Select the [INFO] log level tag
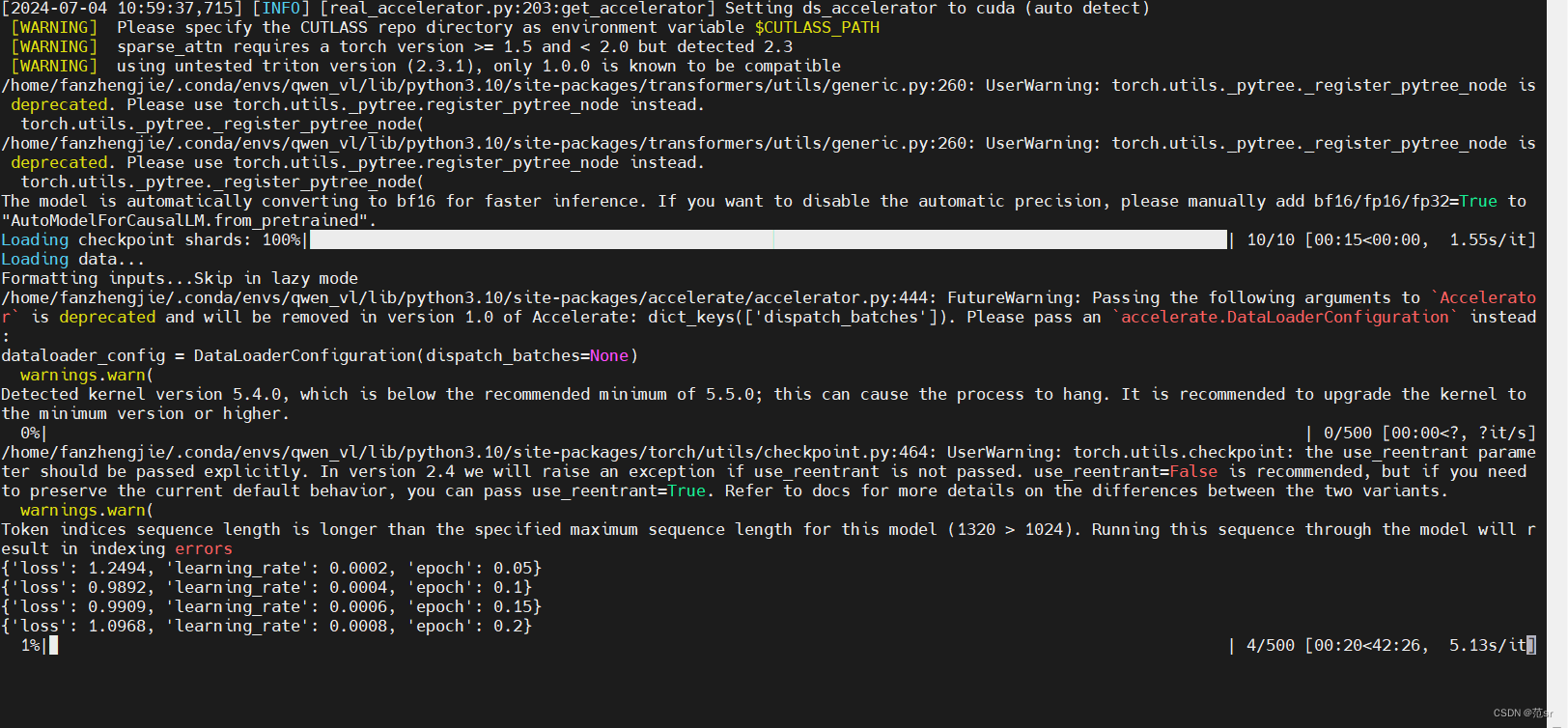 pos(281,8)
